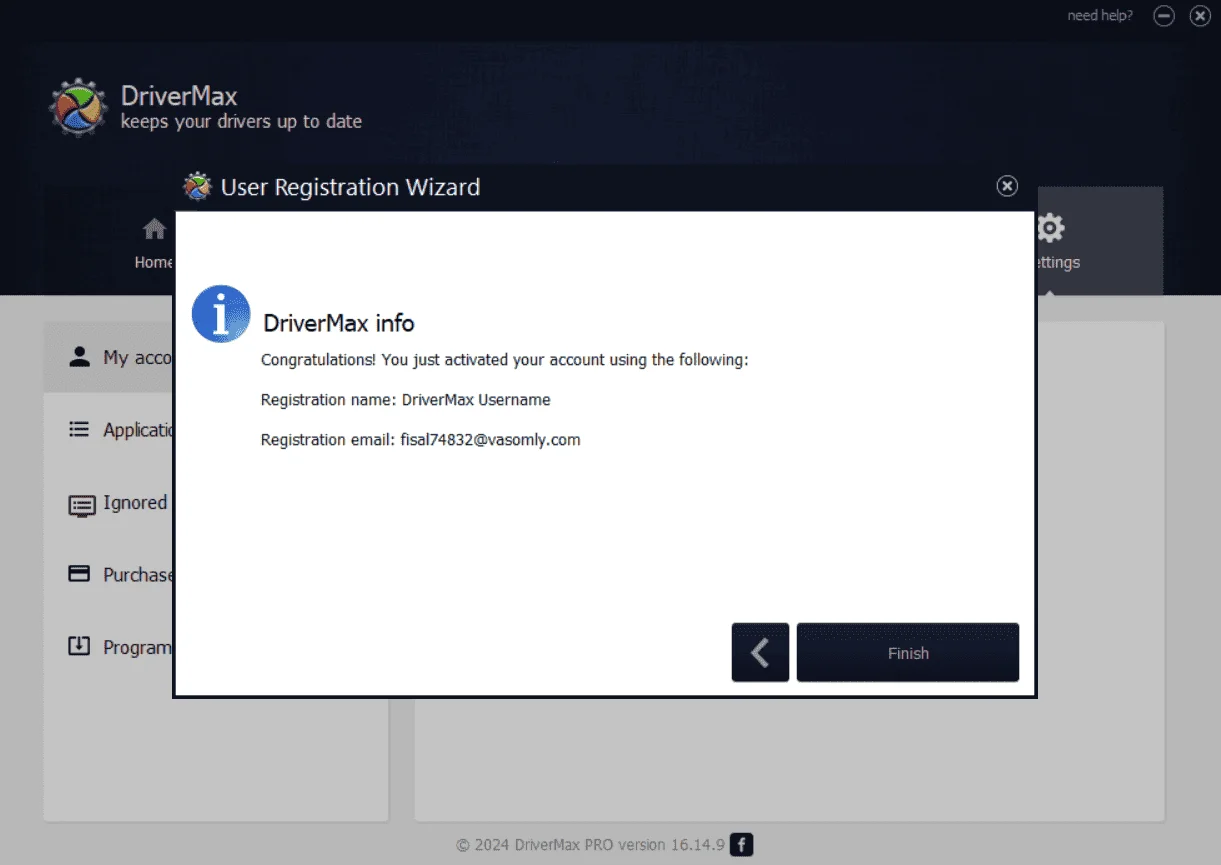
Task: Open the need help? link
Action: (x=1100, y=16)
